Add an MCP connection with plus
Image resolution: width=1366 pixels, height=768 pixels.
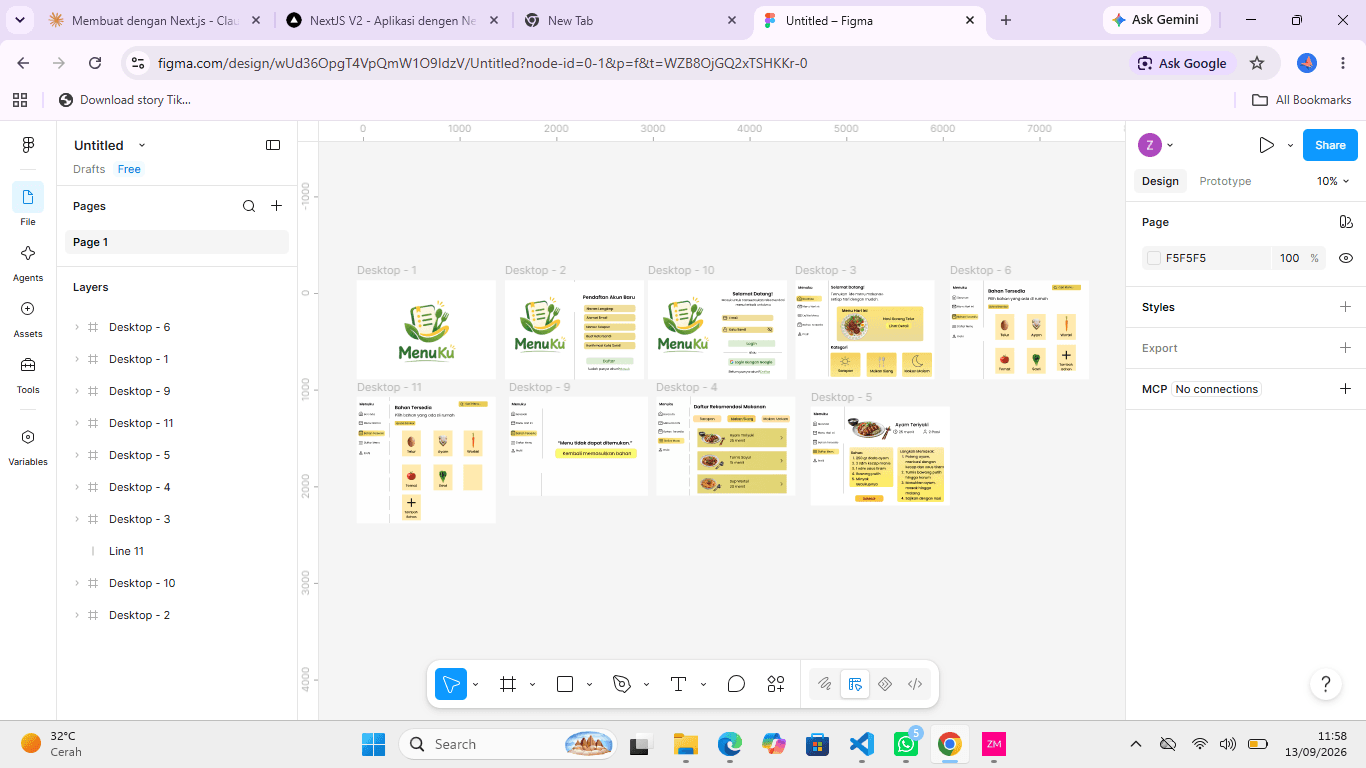pyautogui.click(x=1345, y=389)
